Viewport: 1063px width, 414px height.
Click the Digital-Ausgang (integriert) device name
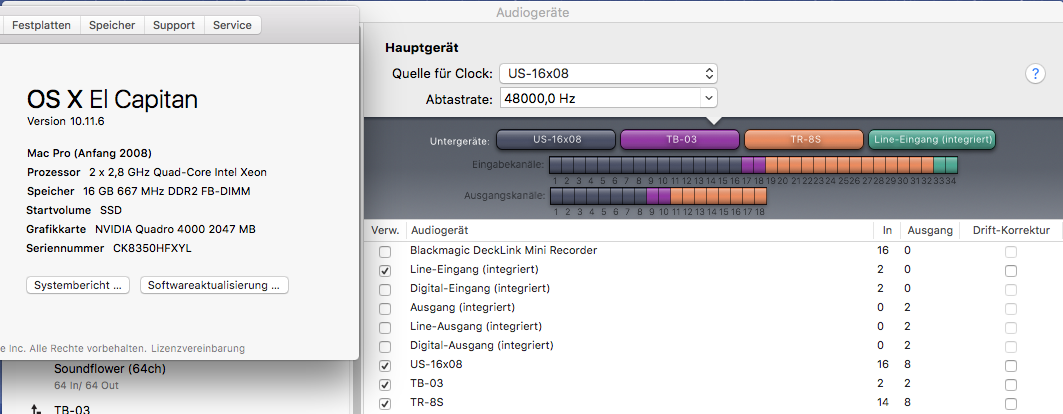pos(481,345)
